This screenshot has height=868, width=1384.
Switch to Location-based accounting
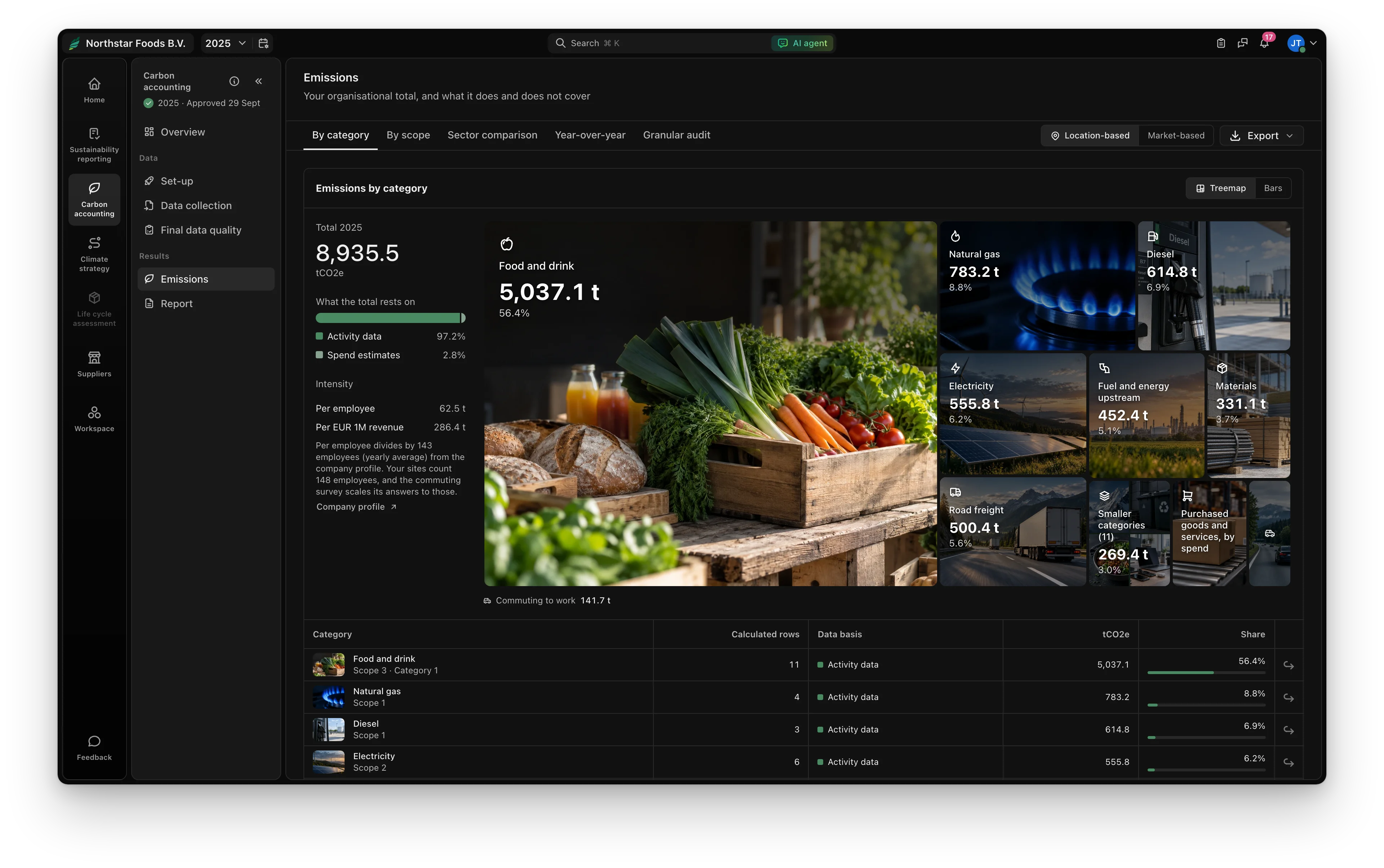(x=1090, y=136)
